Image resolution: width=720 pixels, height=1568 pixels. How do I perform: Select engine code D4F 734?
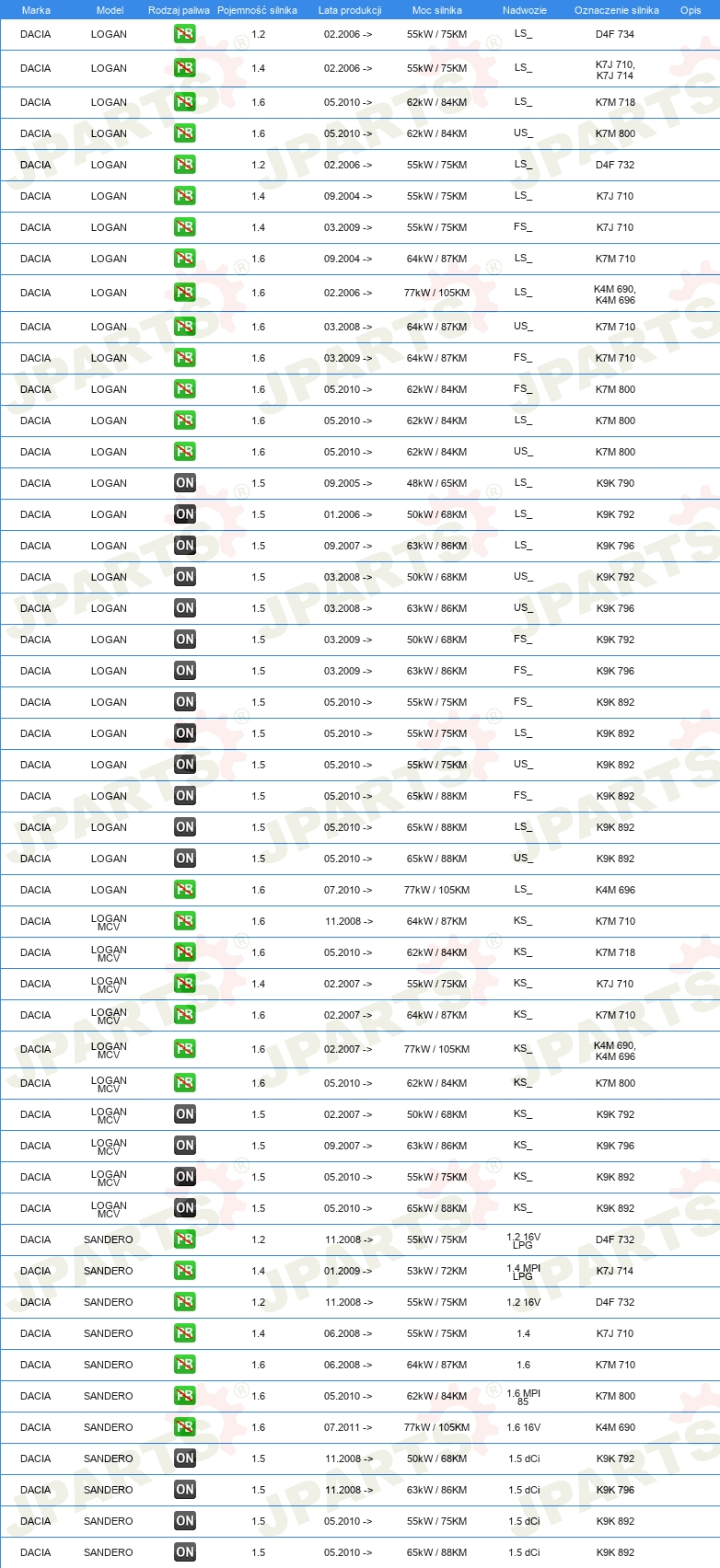click(615, 34)
